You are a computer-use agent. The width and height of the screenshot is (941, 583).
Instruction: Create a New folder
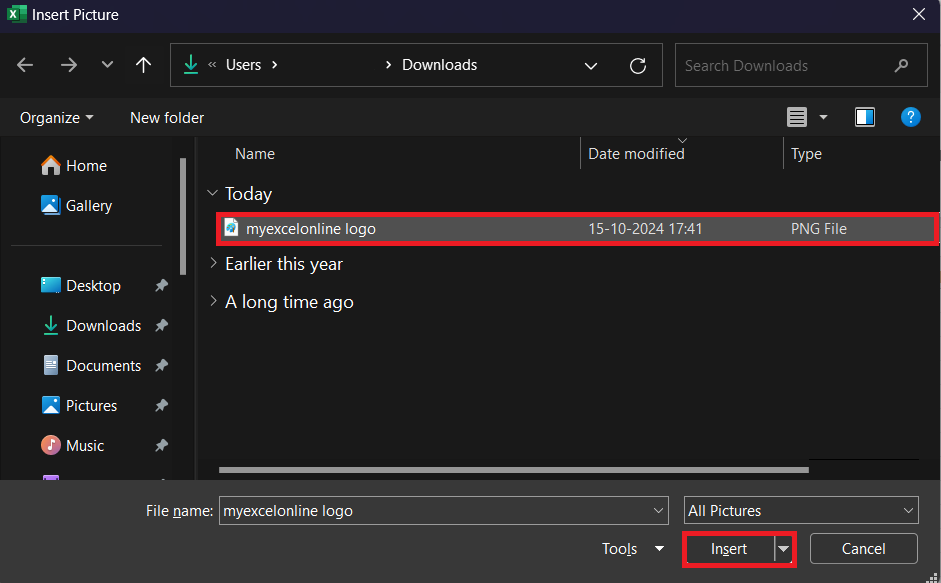tap(167, 118)
